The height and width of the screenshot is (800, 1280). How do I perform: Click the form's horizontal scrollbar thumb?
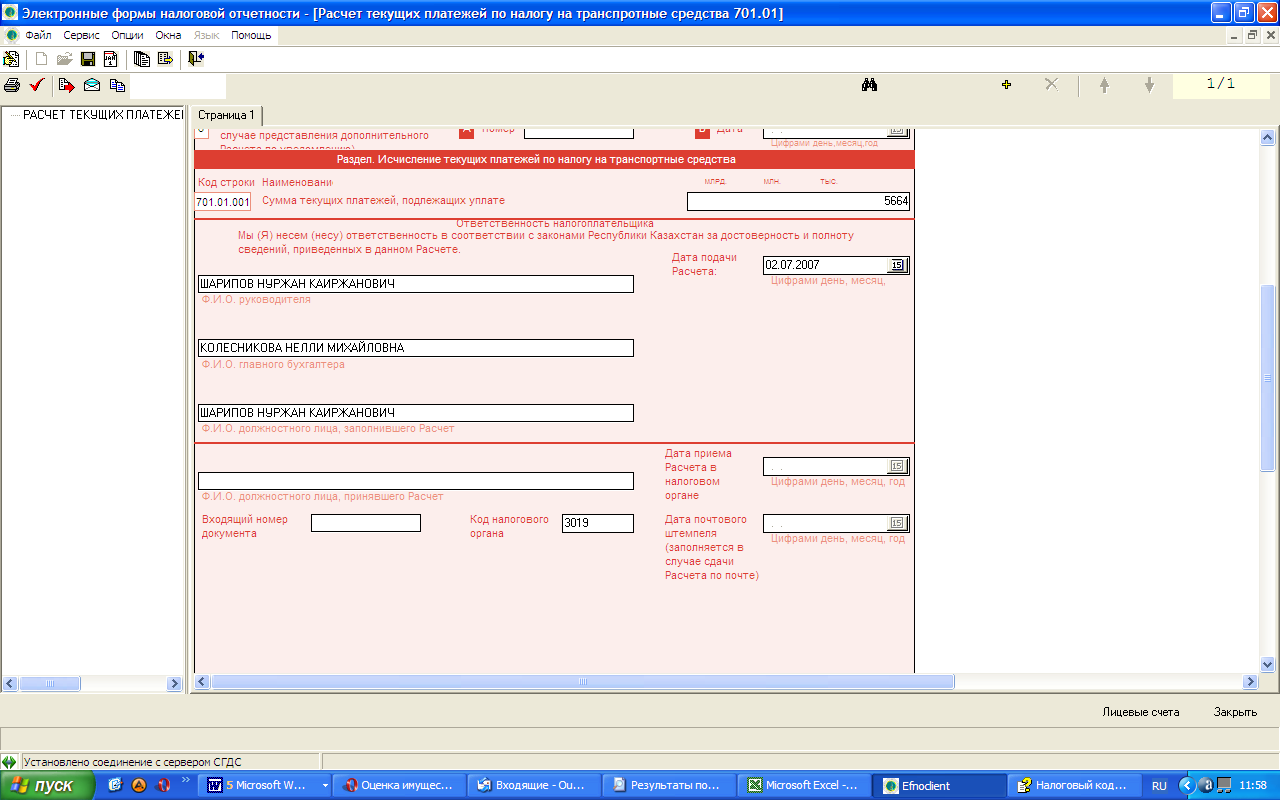(x=583, y=682)
